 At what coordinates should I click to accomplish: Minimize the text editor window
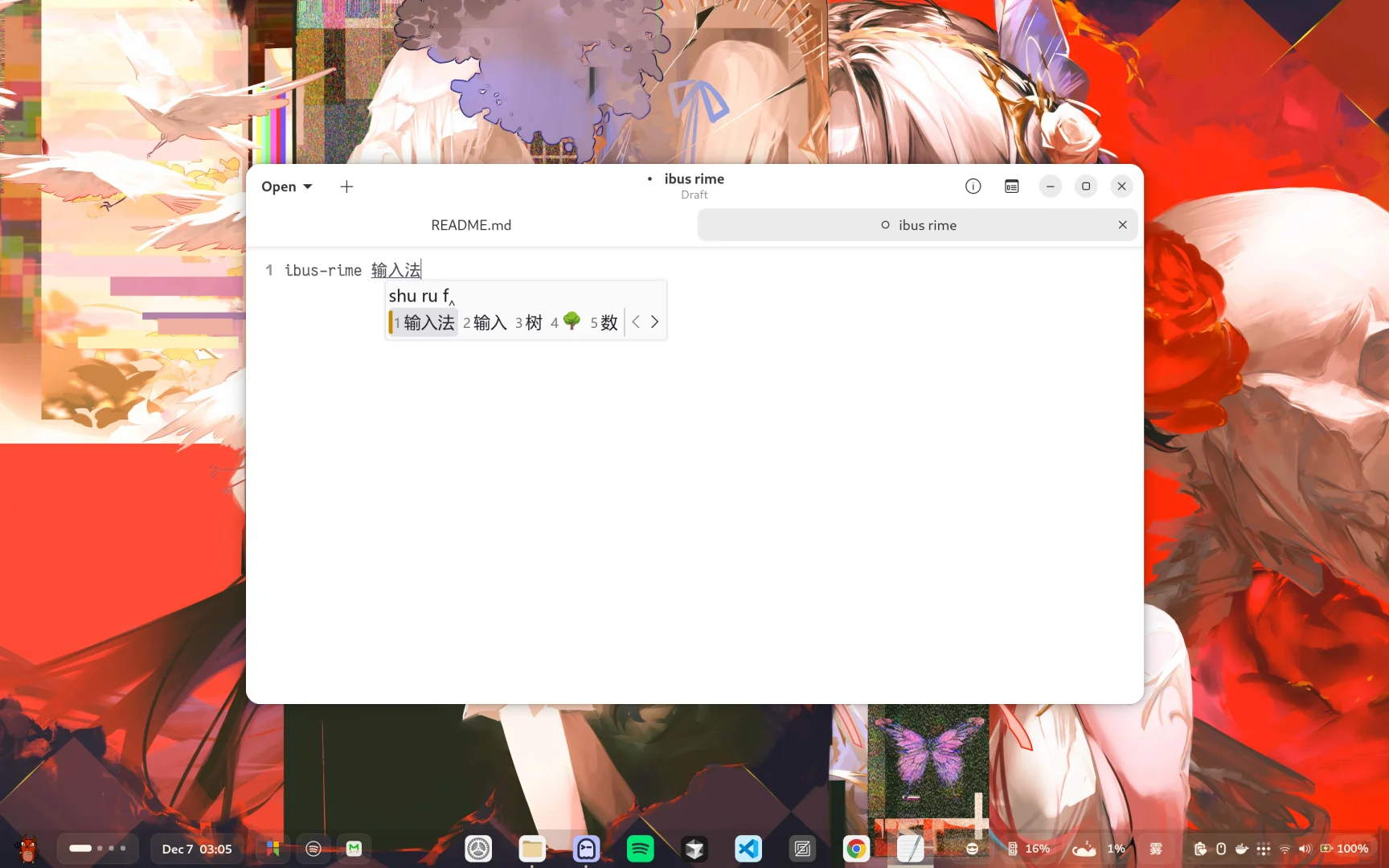[1050, 186]
